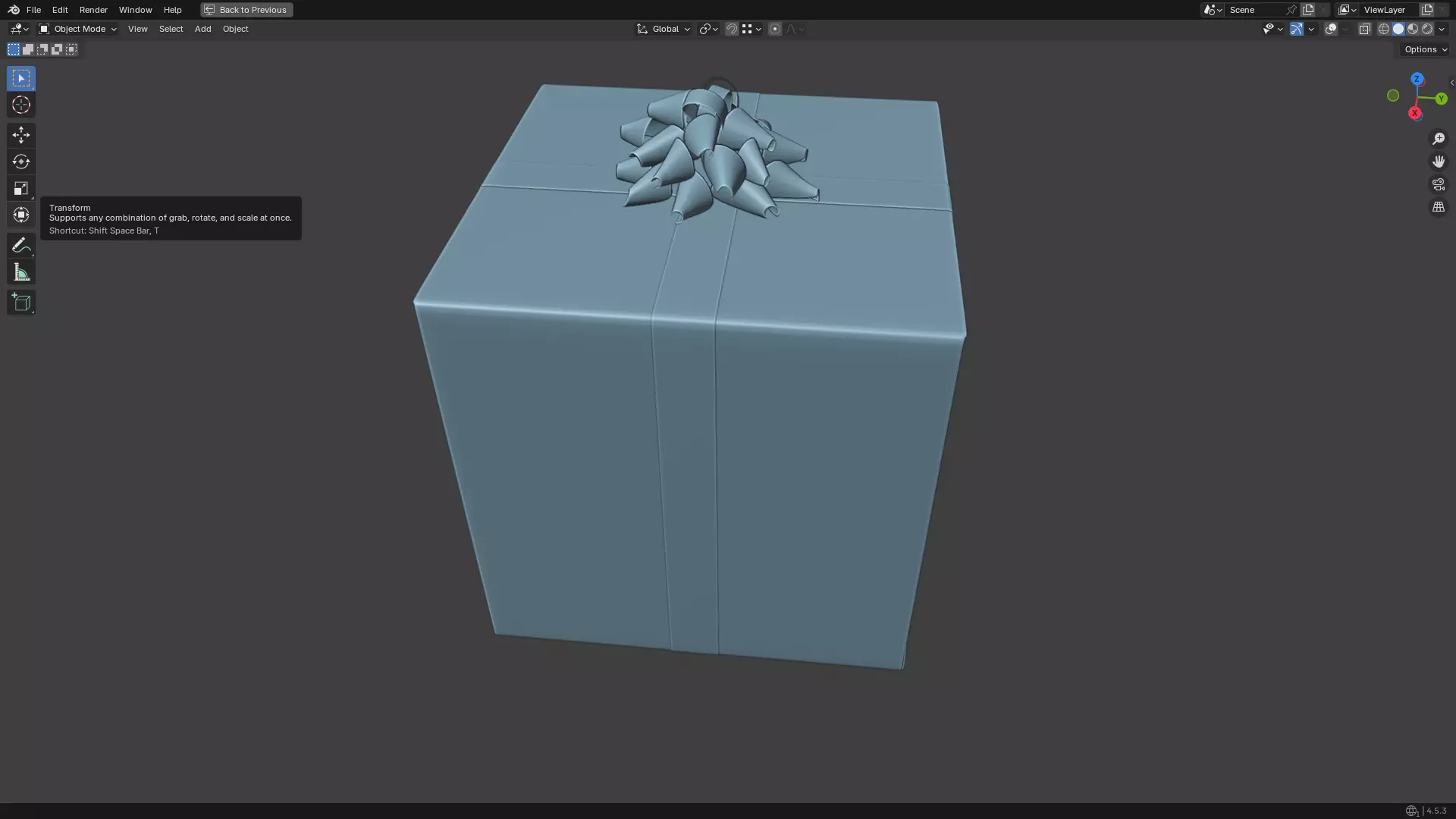Open the pivot point dropdown

click(x=709, y=29)
